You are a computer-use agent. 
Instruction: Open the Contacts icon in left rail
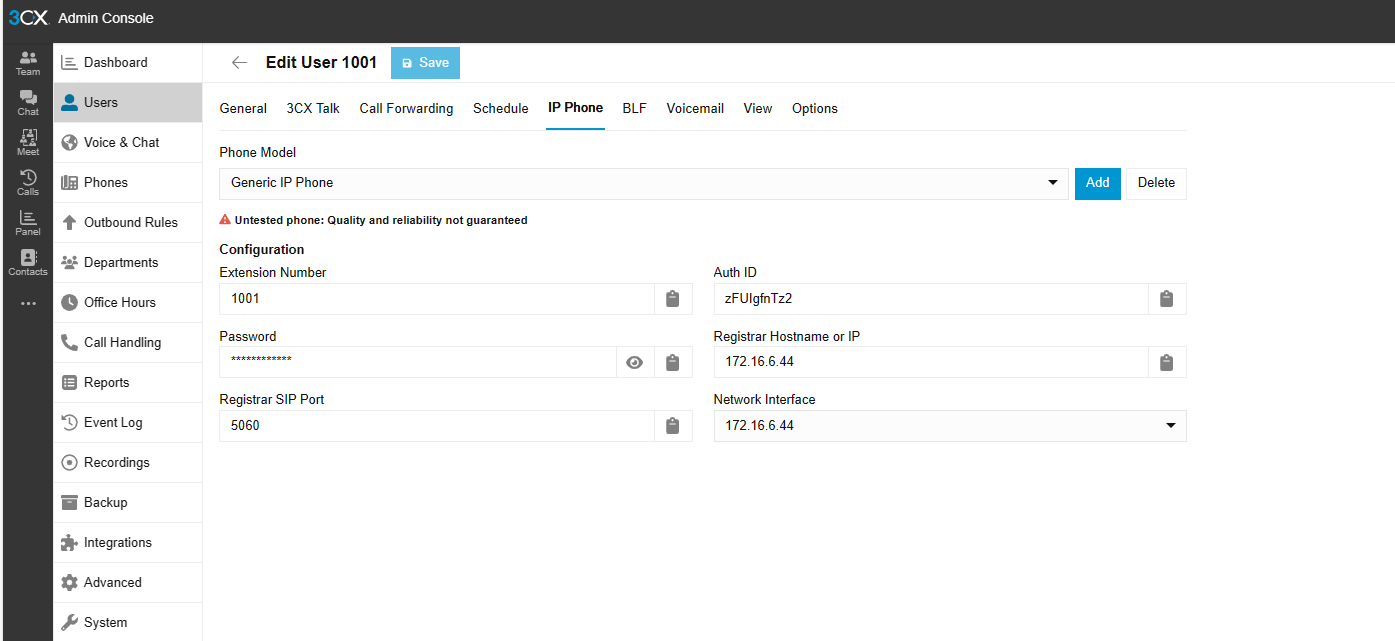point(28,263)
